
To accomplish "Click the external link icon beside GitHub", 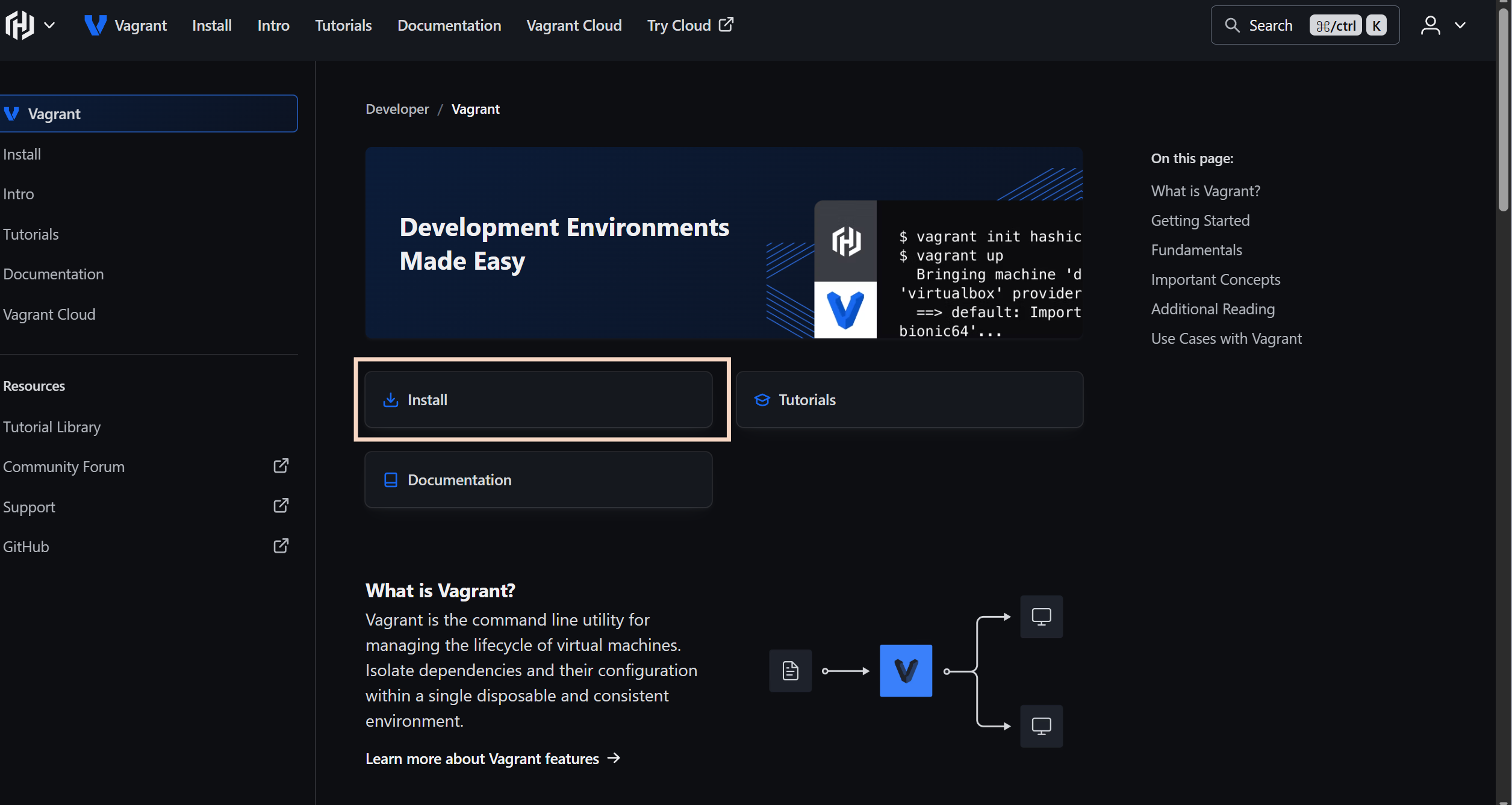I will (281, 545).
